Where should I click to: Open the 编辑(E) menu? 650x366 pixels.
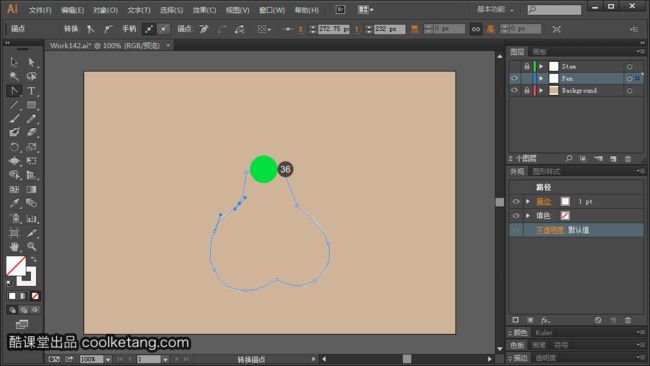73,10
